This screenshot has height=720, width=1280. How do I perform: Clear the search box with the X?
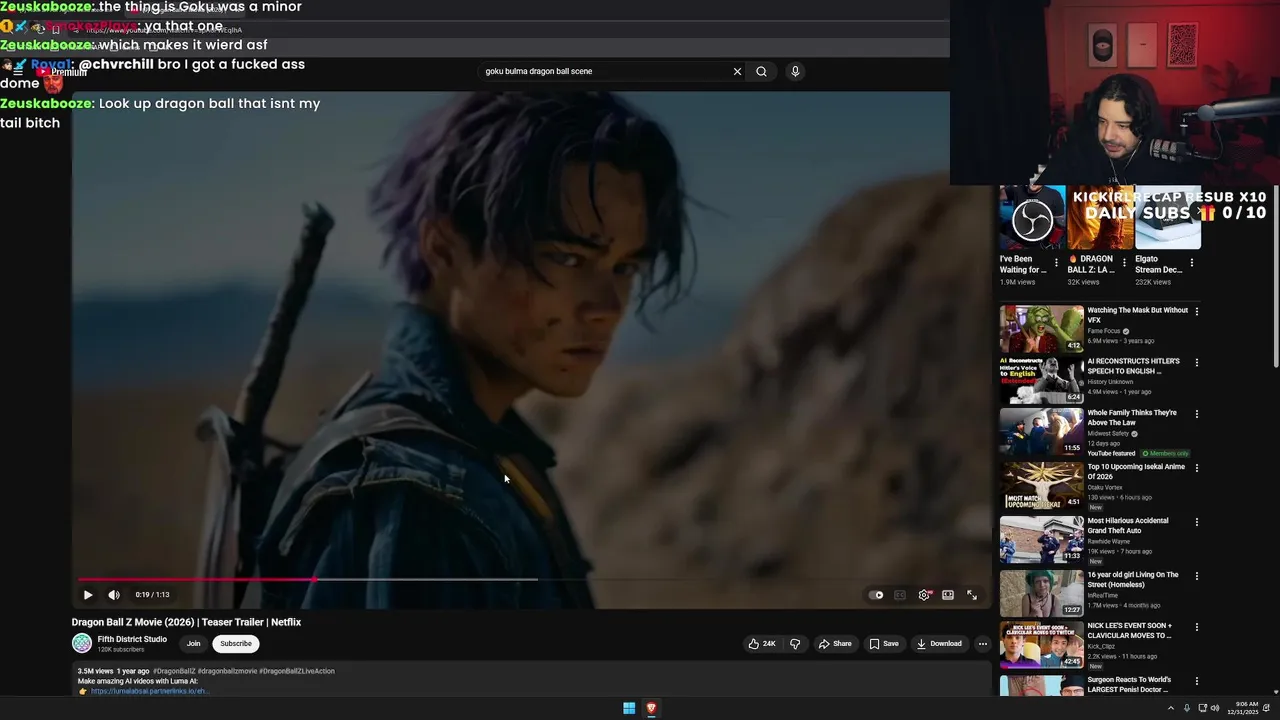click(x=737, y=71)
